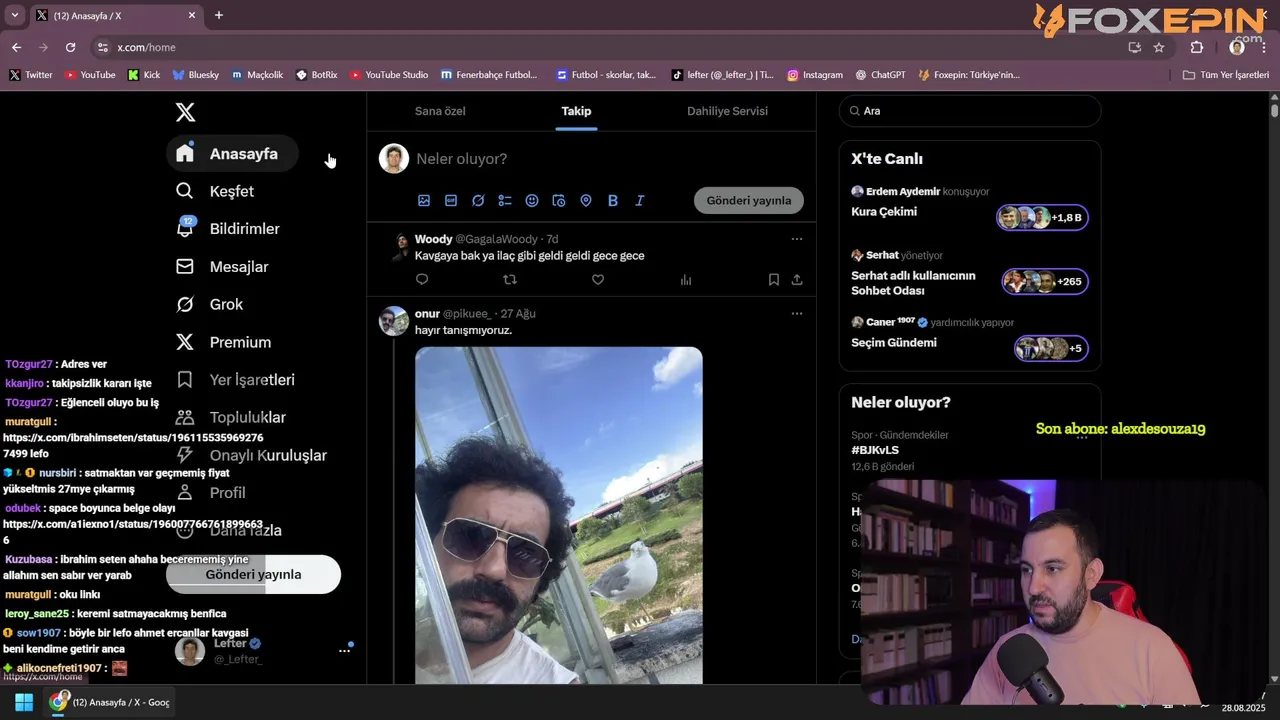Click sidebar Gönderi yayınla post button

pyautogui.click(x=253, y=575)
